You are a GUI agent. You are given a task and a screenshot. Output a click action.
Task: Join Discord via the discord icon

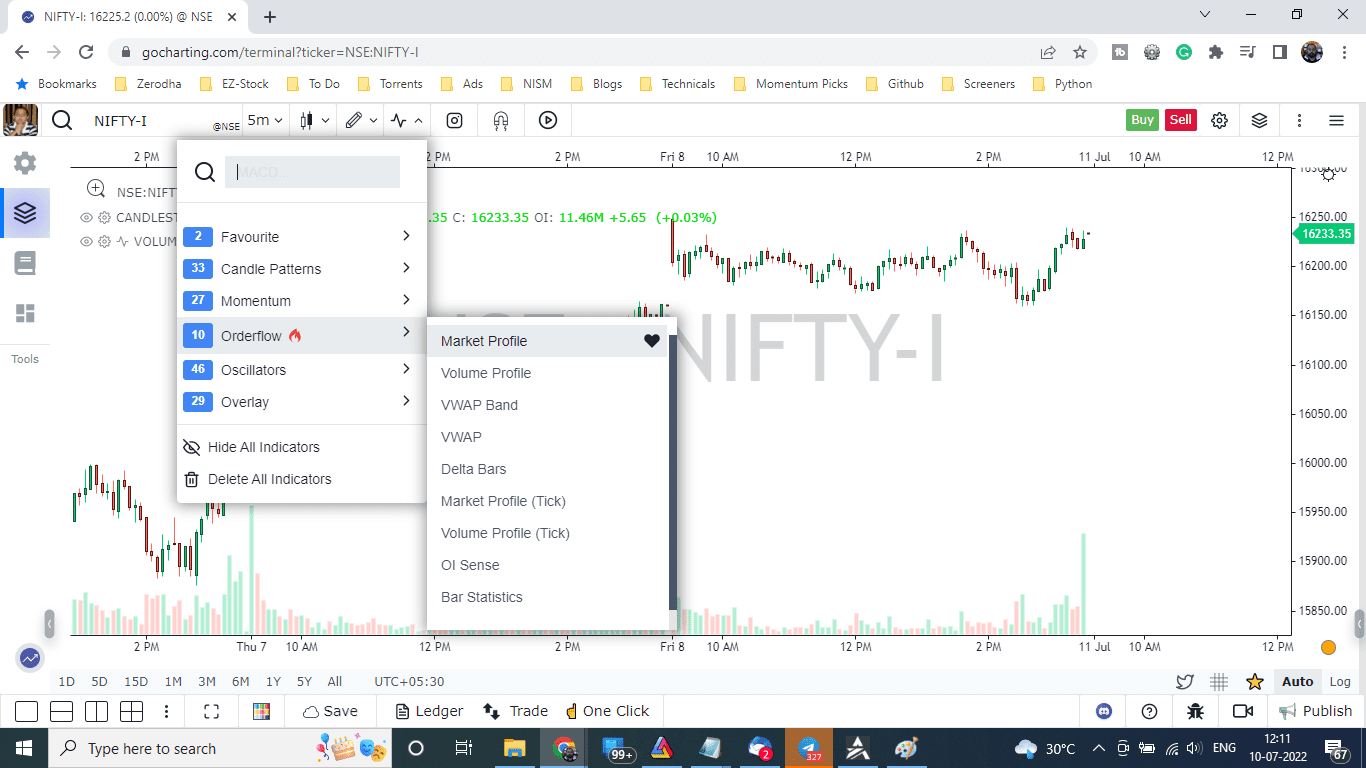coord(1103,711)
